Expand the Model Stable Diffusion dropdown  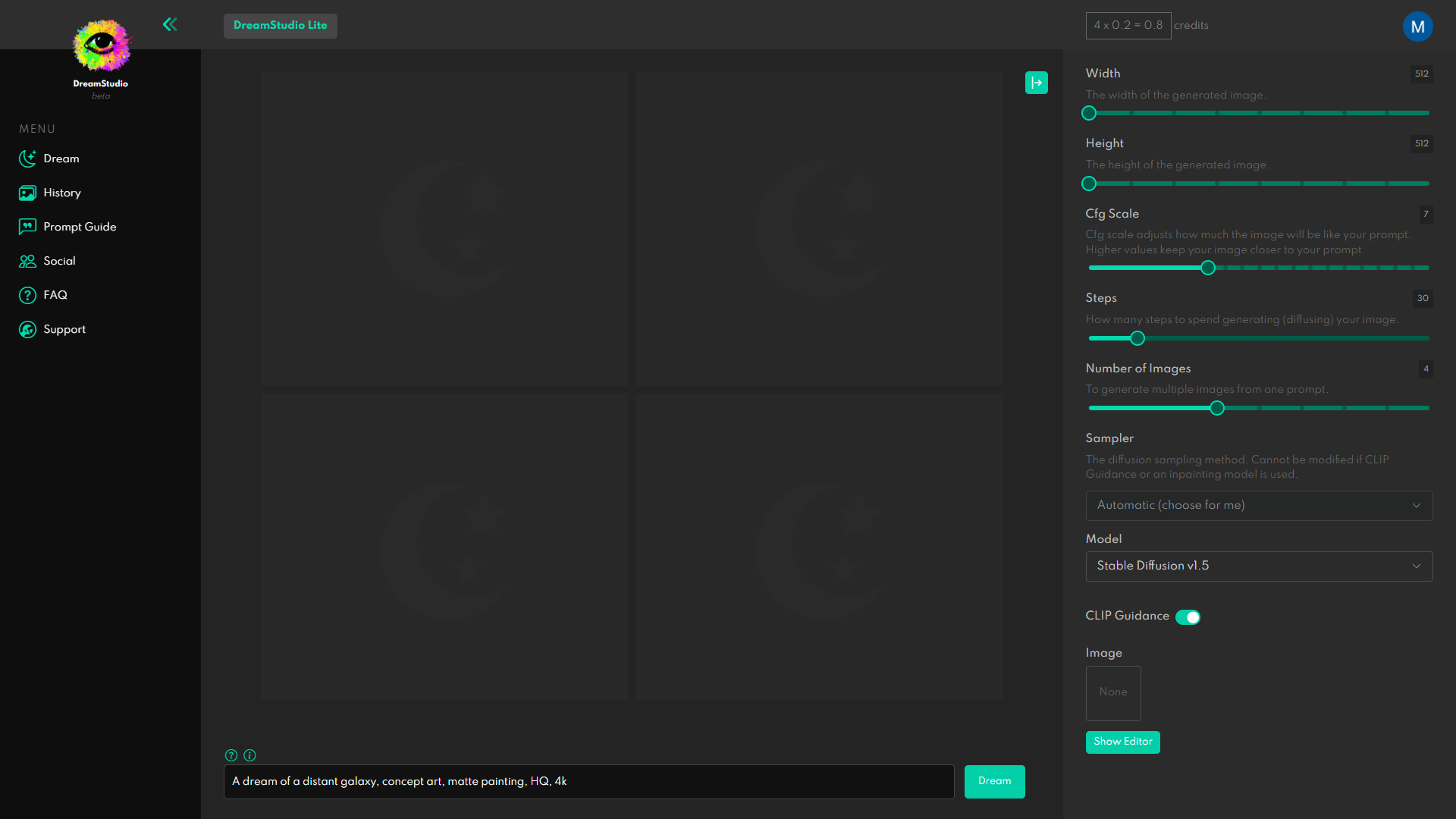coord(1259,566)
